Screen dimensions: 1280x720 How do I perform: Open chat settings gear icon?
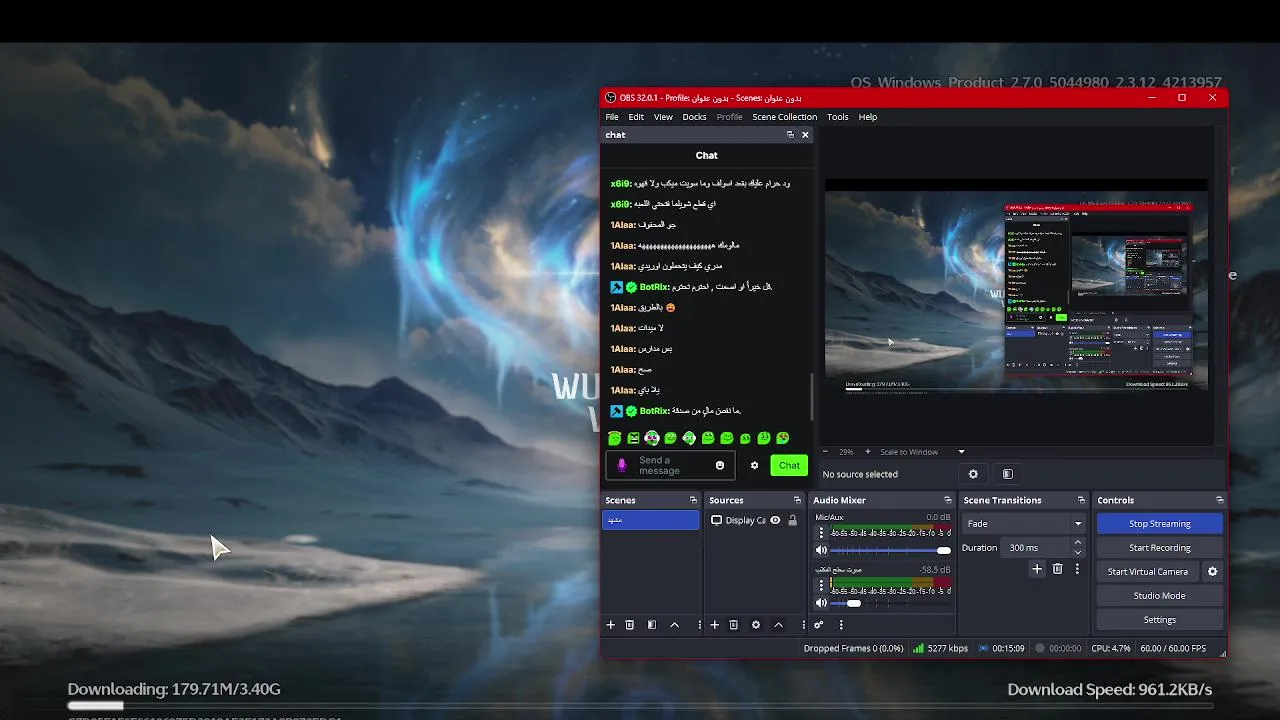point(754,465)
